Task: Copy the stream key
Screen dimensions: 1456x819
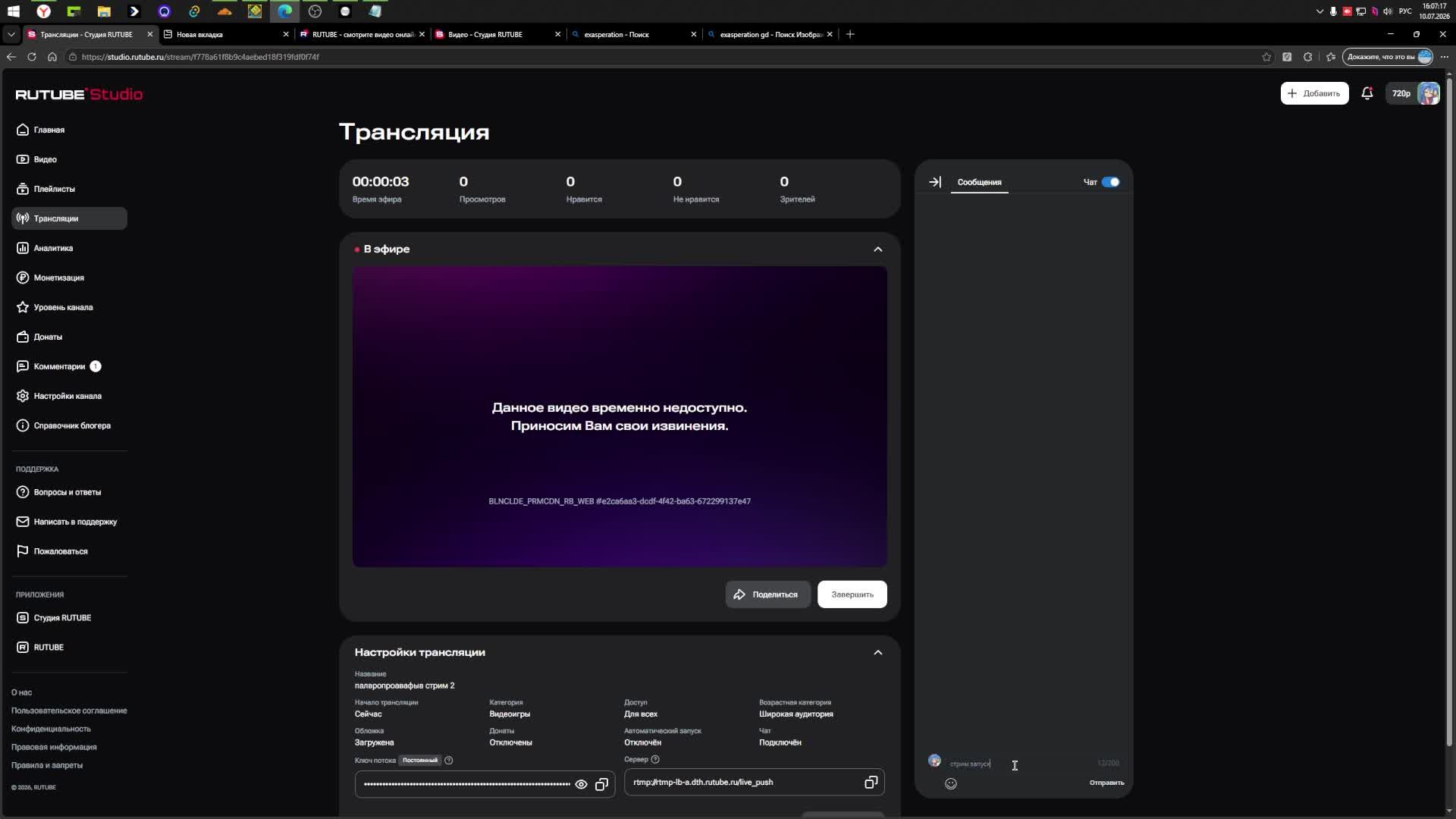Action: pos(601,785)
